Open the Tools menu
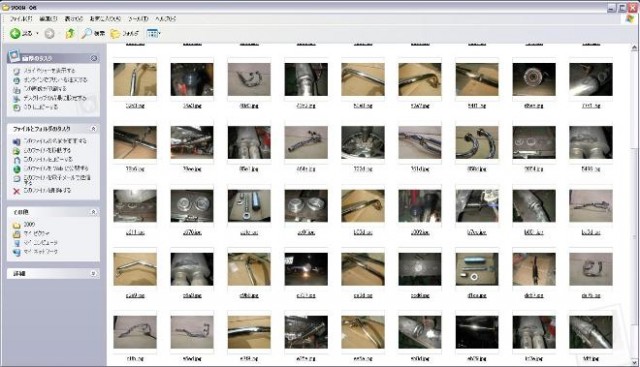 click(x=138, y=19)
